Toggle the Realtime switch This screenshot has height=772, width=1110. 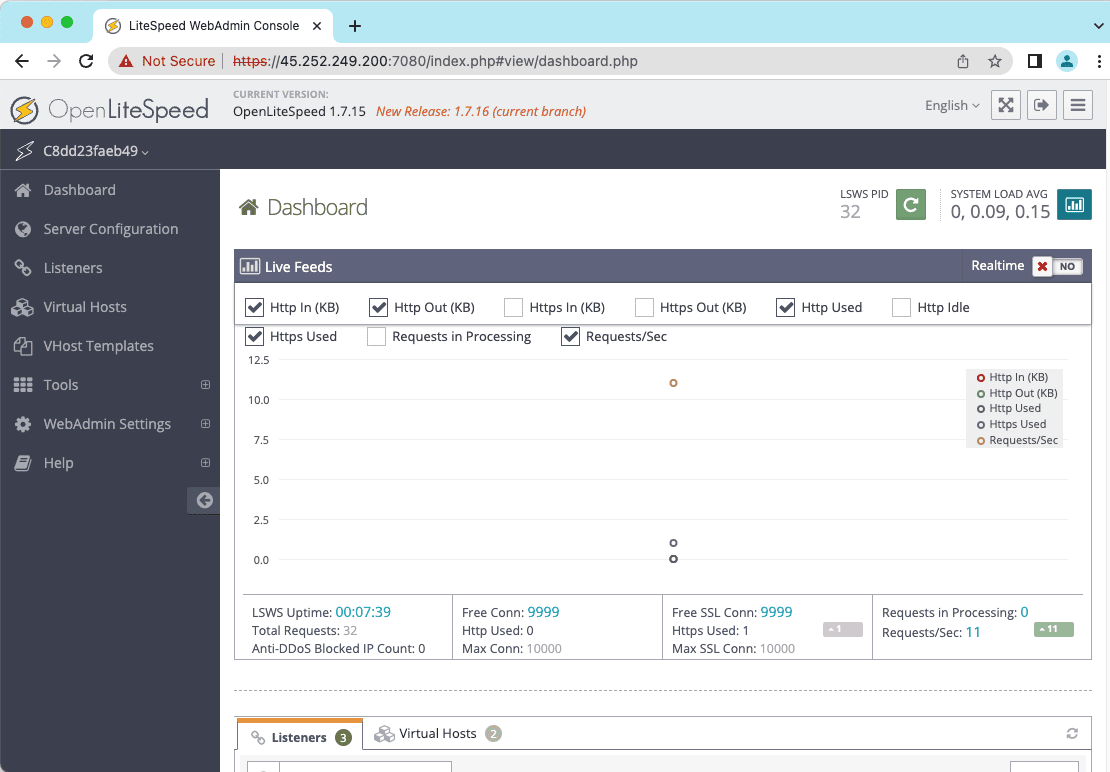pos(1057,267)
